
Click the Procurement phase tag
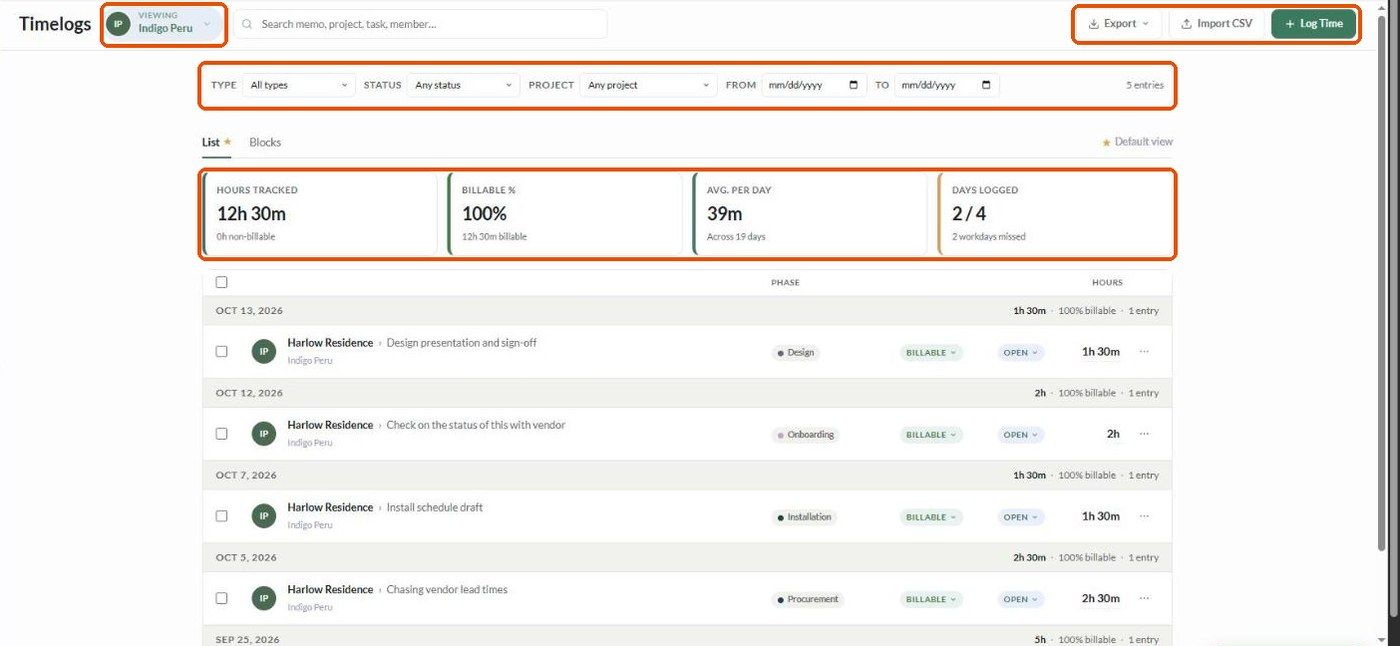tap(808, 599)
